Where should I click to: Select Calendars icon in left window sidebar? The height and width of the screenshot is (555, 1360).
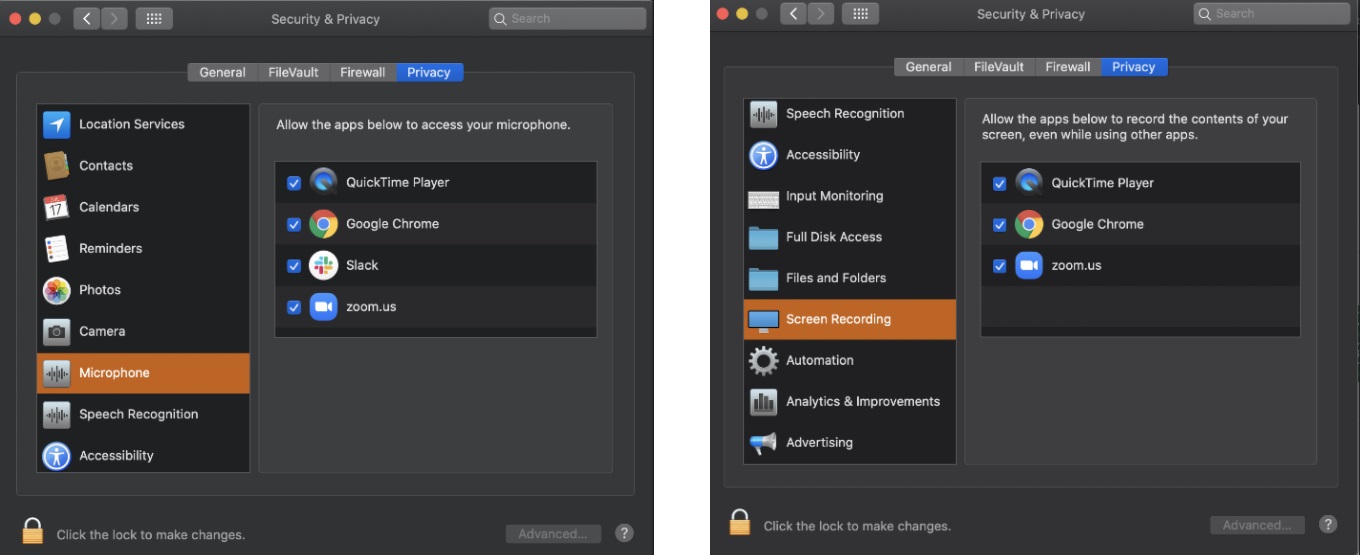[56, 207]
